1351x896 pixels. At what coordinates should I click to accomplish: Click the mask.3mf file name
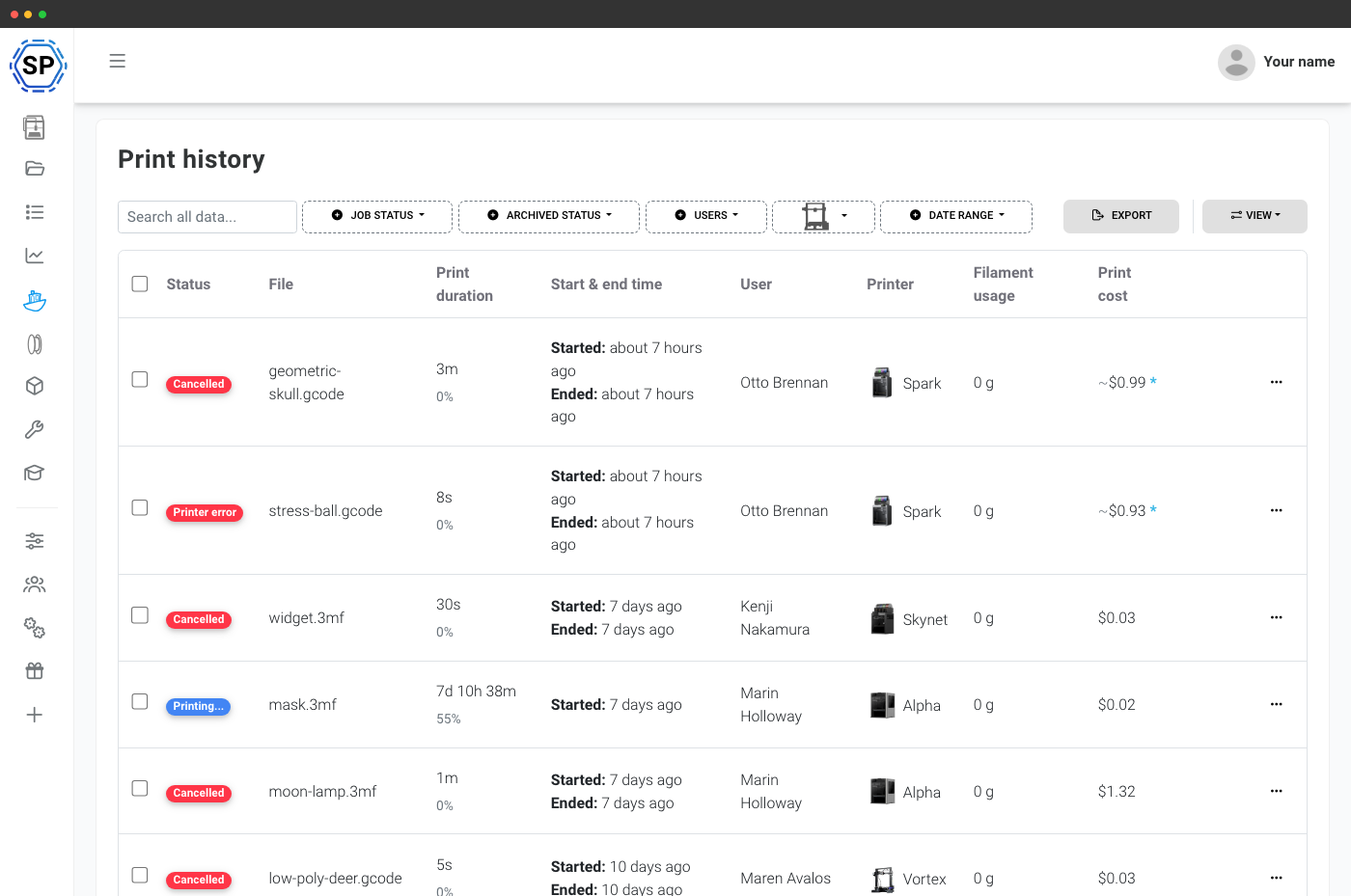pos(302,705)
